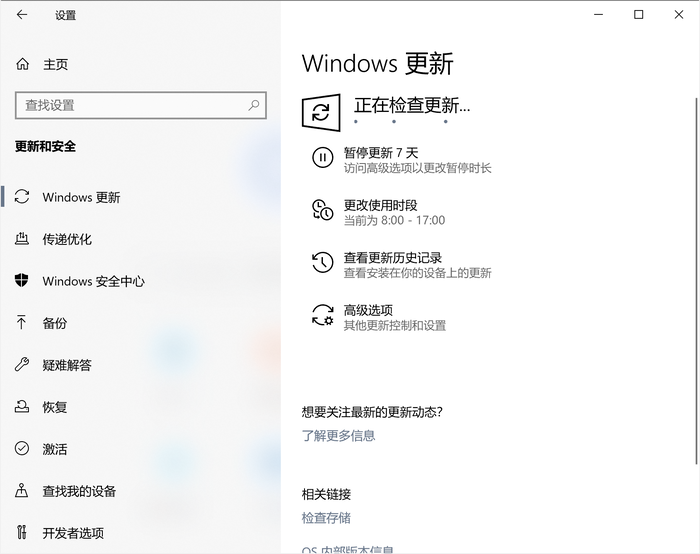Open the Windows 更新 sidebar item
The width and height of the screenshot is (700, 554).
(x=81, y=197)
